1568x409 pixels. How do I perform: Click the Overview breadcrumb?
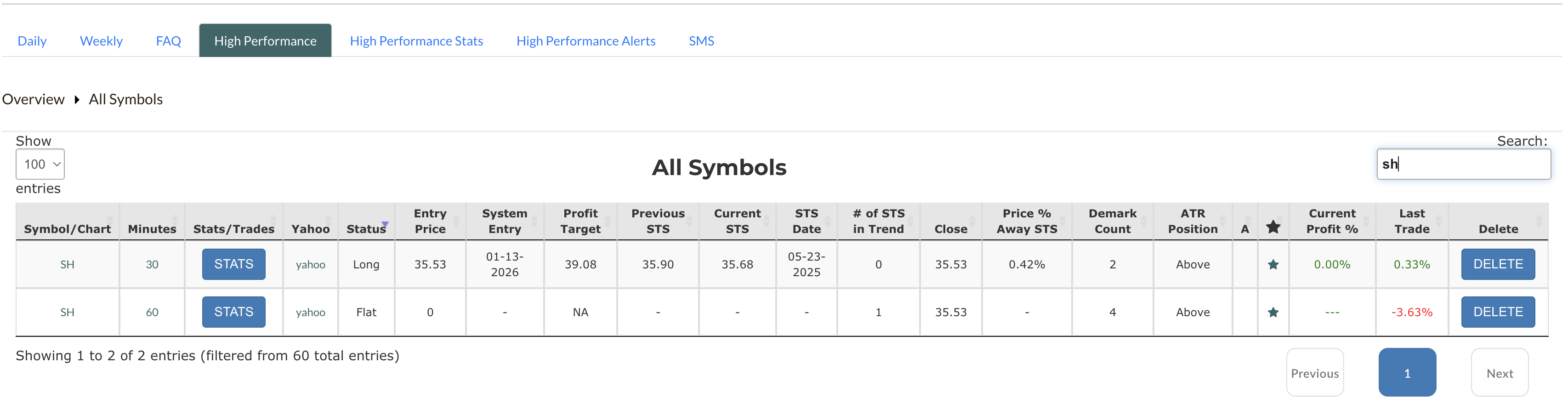coord(34,99)
